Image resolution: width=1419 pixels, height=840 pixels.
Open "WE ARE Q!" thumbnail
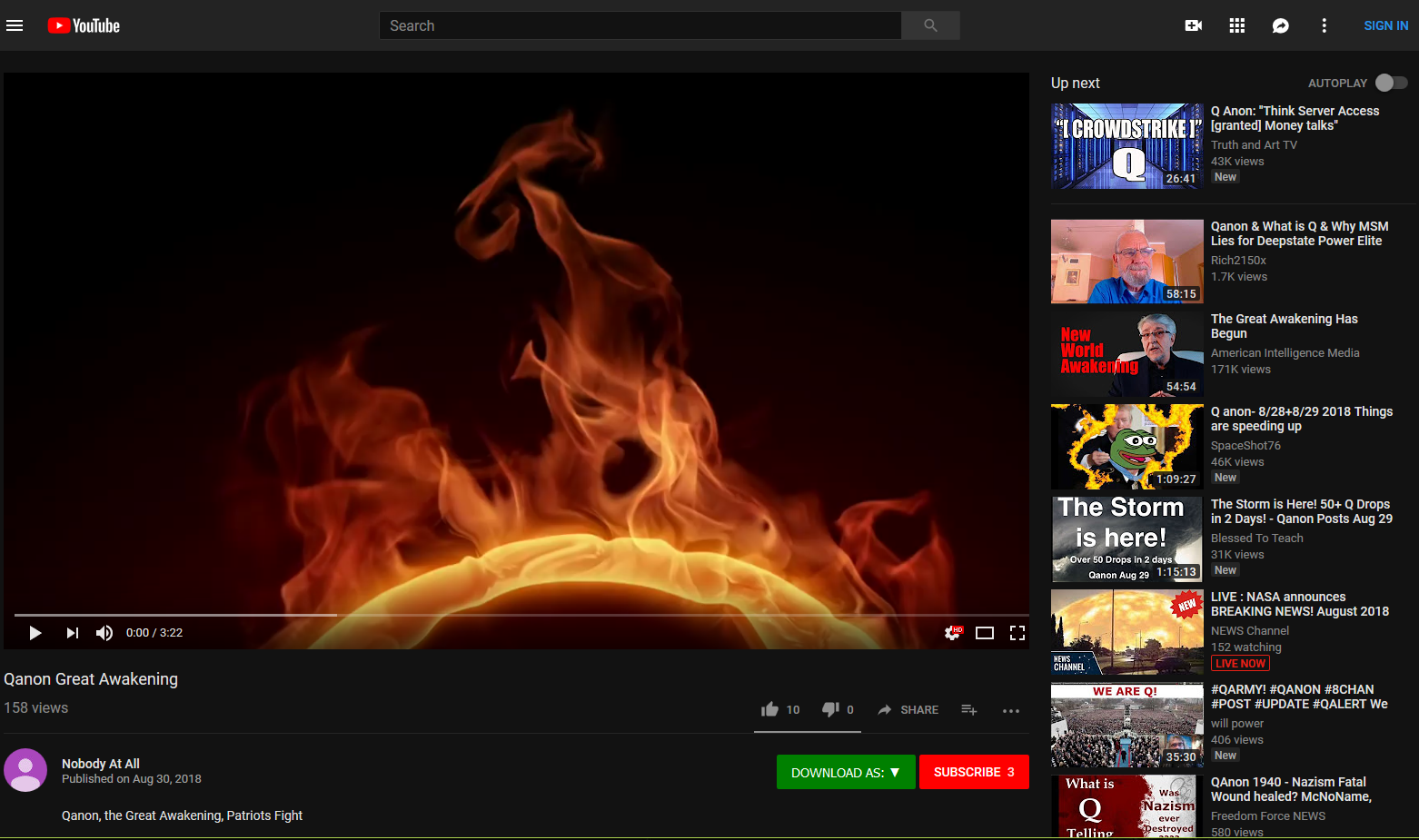coord(1127,725)
